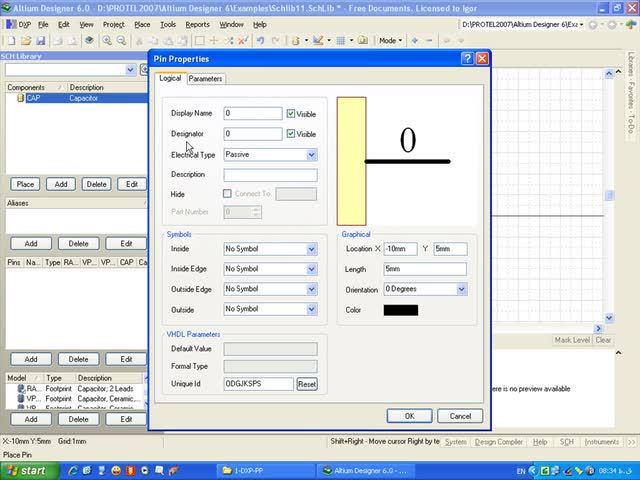Image resolution: width=640 pixels, height=480 pixels.
Task: Click the model manager book icon
Action: pos(362,40)
